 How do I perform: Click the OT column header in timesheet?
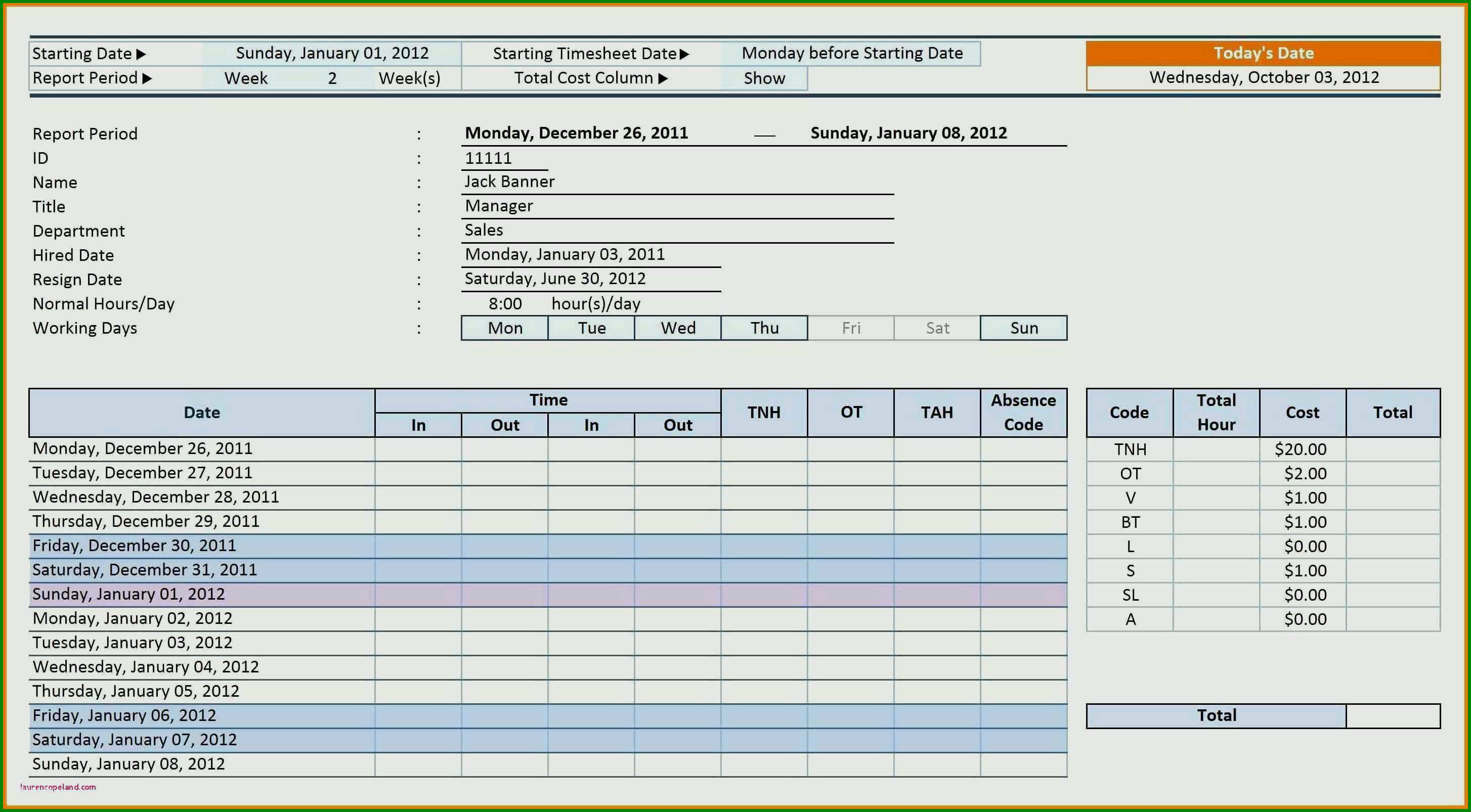click(851, 413)
